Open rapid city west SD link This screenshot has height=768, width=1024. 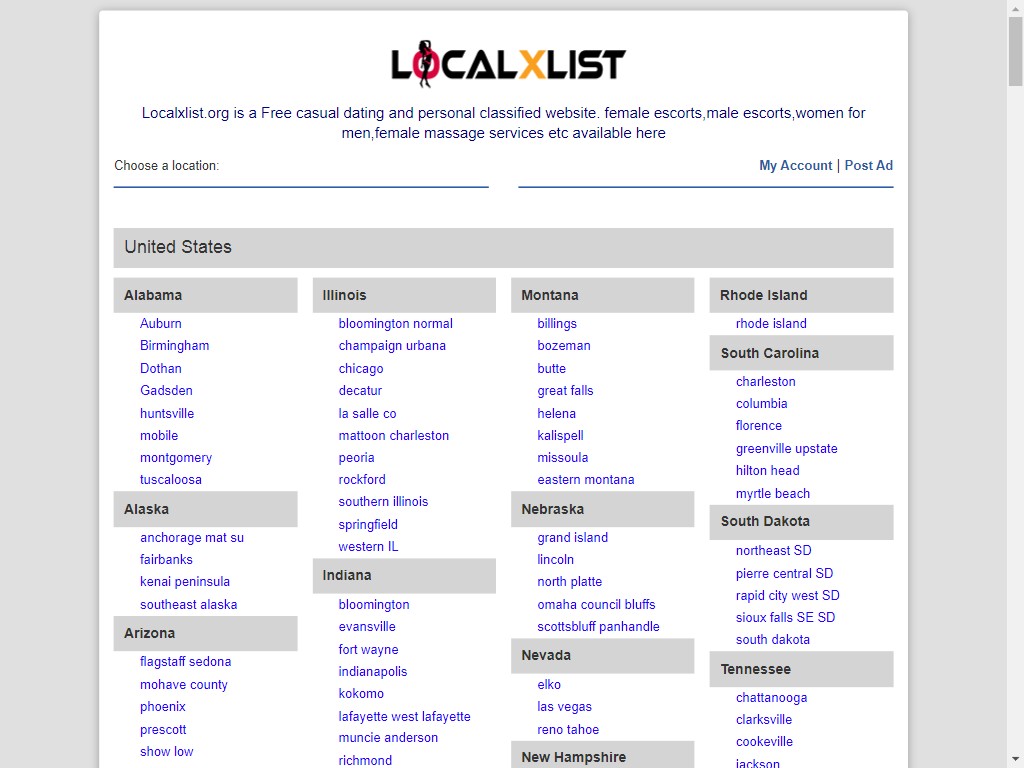(788, 596)
